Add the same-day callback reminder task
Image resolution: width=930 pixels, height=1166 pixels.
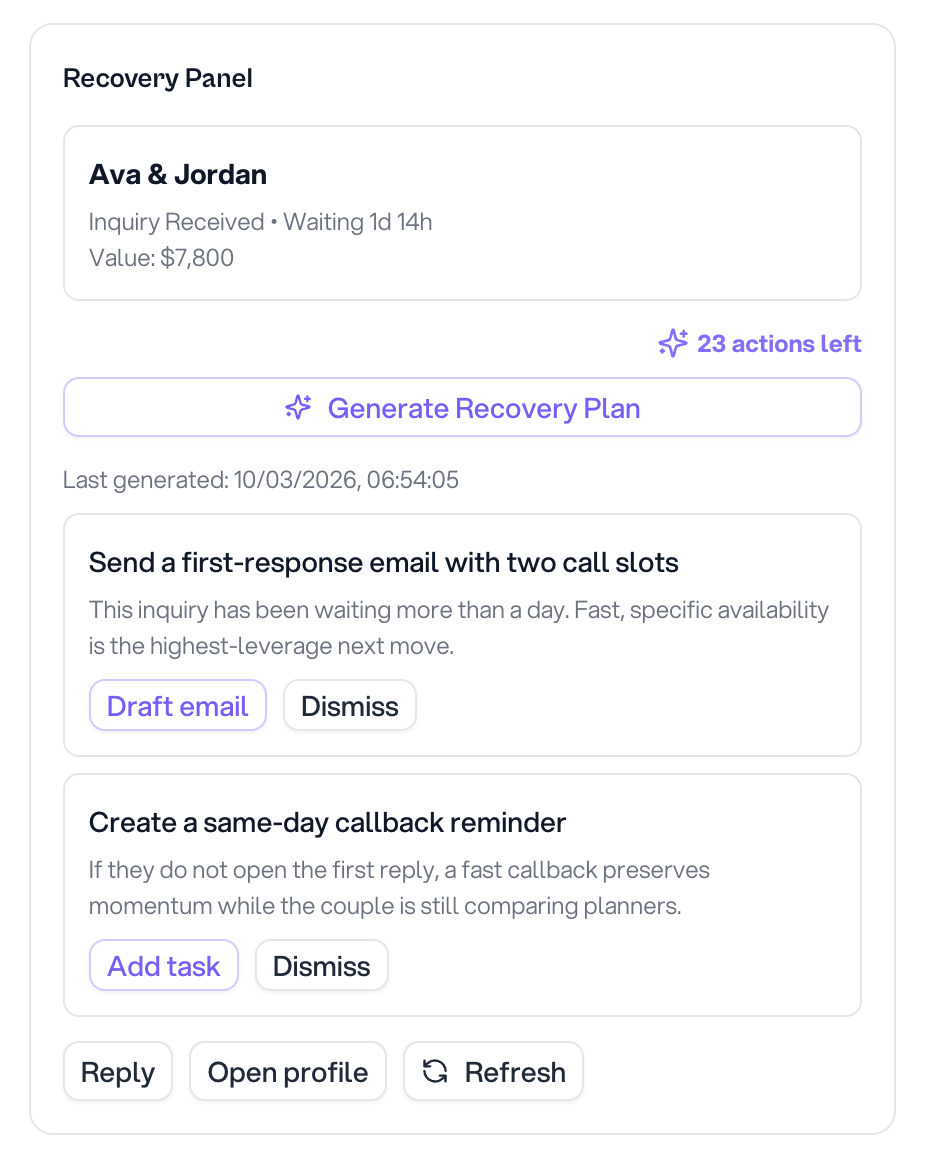[x=163, y=965]
